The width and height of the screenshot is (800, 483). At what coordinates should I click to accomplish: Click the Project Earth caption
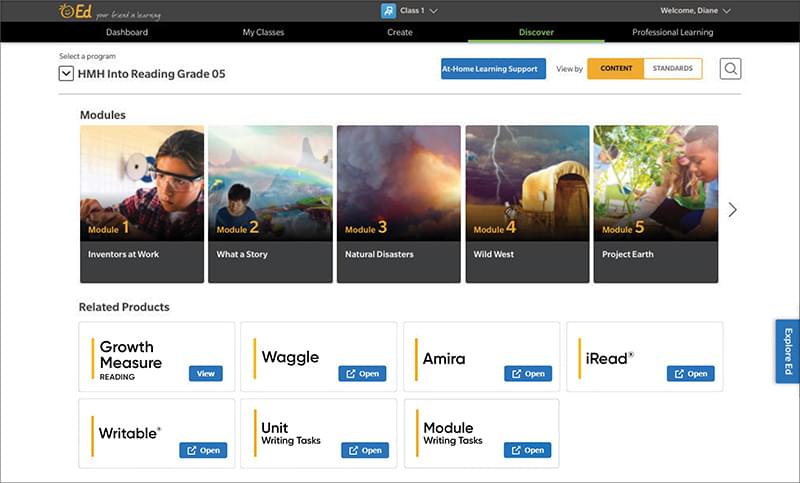[x=628, y=254]
